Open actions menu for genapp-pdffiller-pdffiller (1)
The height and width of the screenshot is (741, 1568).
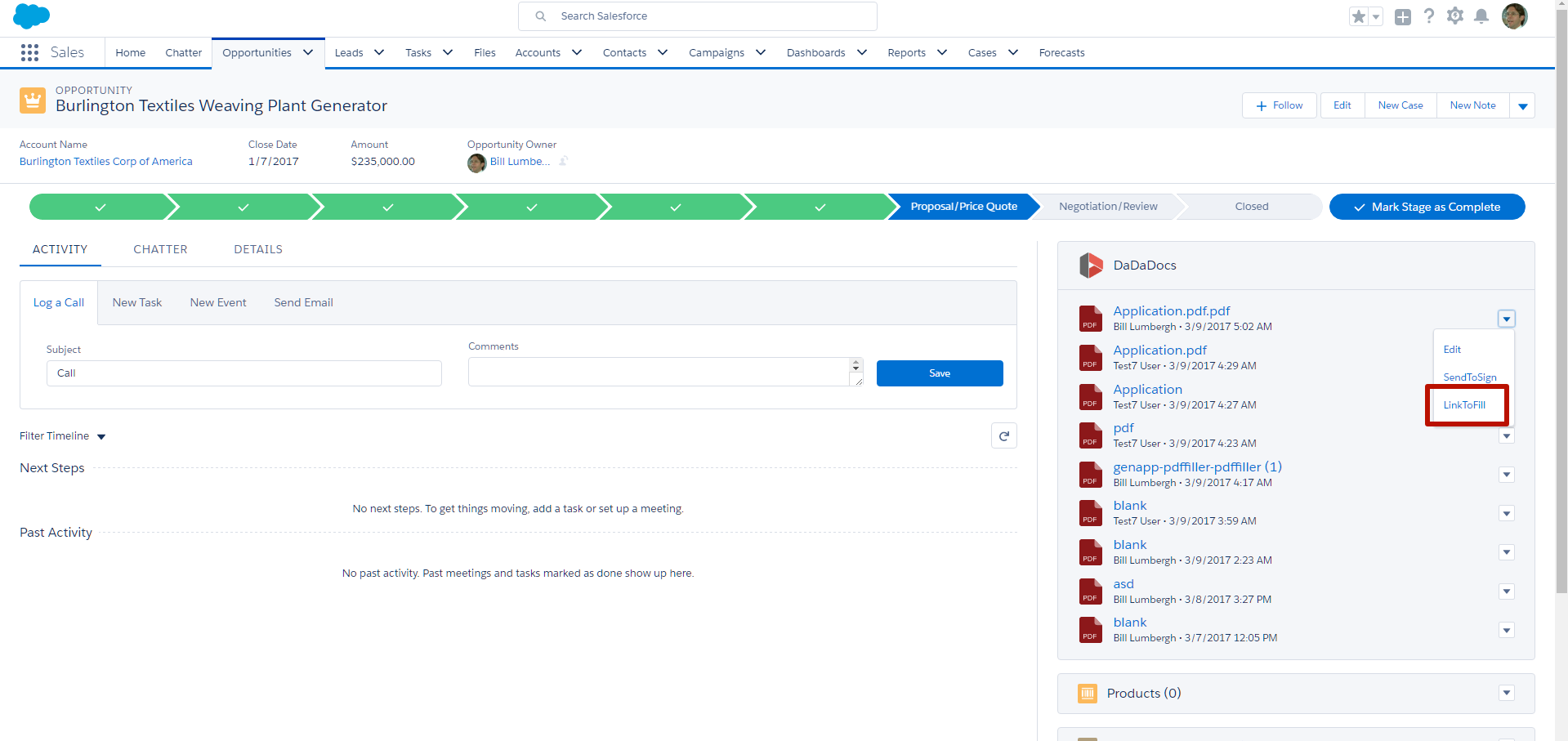tap(1507, 475)
